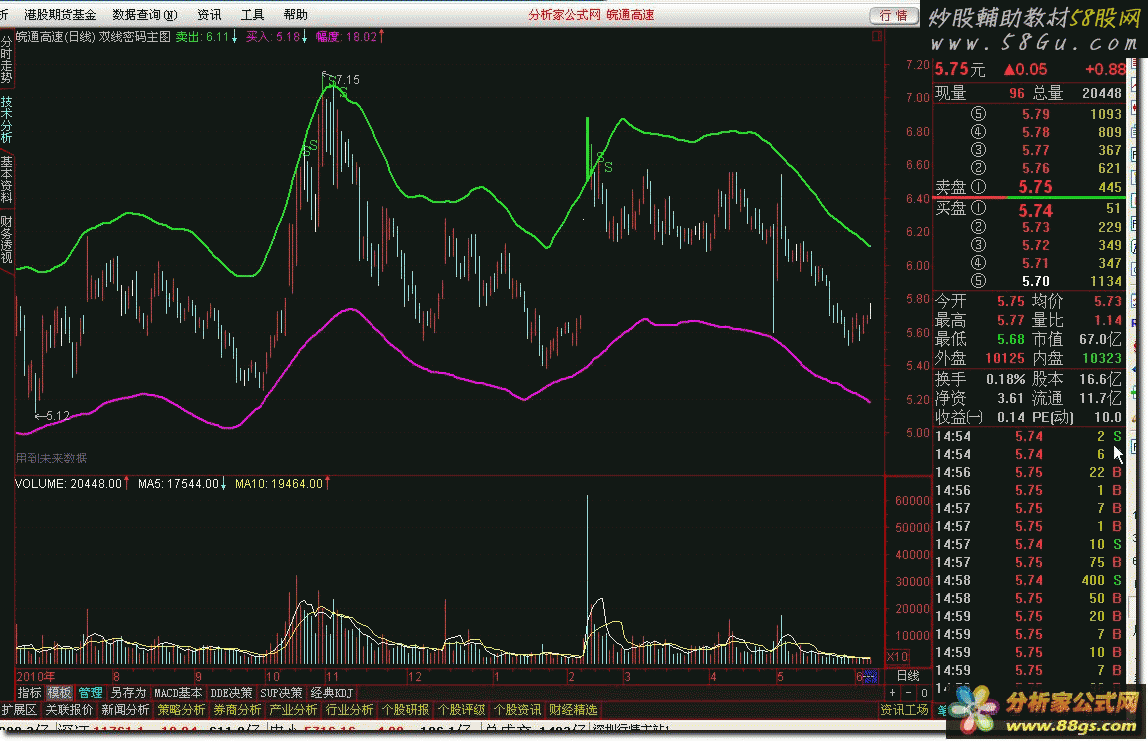Screen dimensions: 1148x741
Task: Select the 模板 tab below the chart
Action: [x=59, y=693]
